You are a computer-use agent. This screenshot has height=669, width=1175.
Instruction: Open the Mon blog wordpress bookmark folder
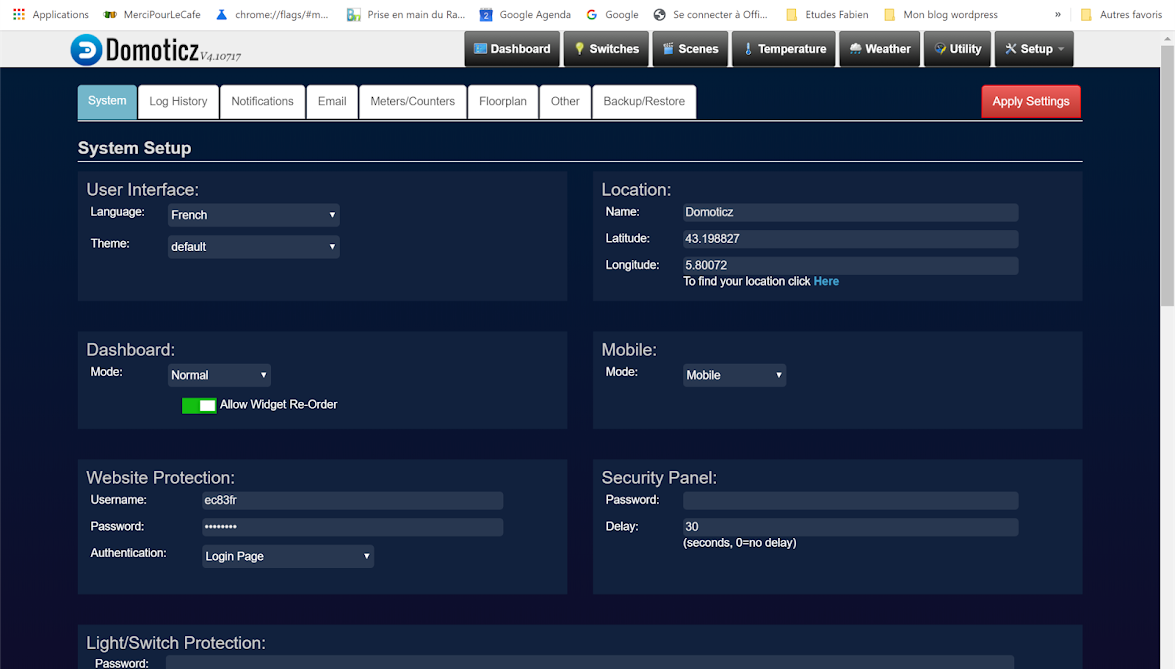pos(940,14)
